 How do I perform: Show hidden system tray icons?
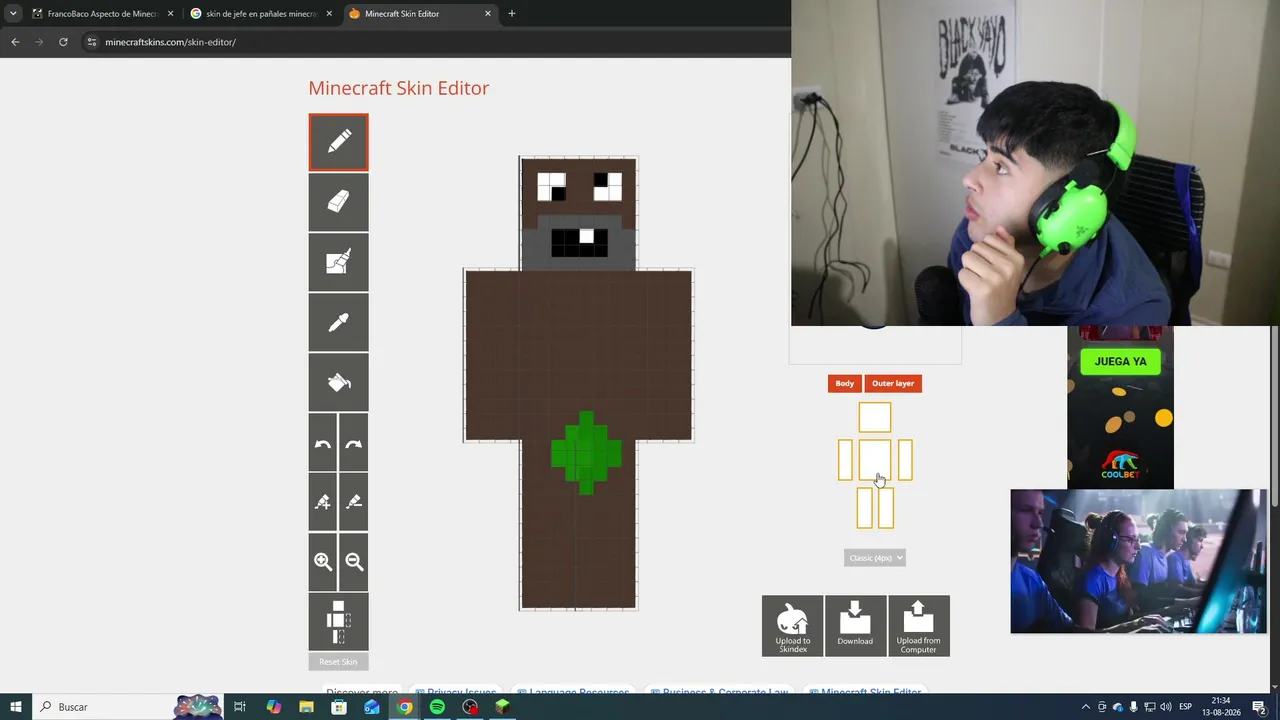pos(1086,707)
